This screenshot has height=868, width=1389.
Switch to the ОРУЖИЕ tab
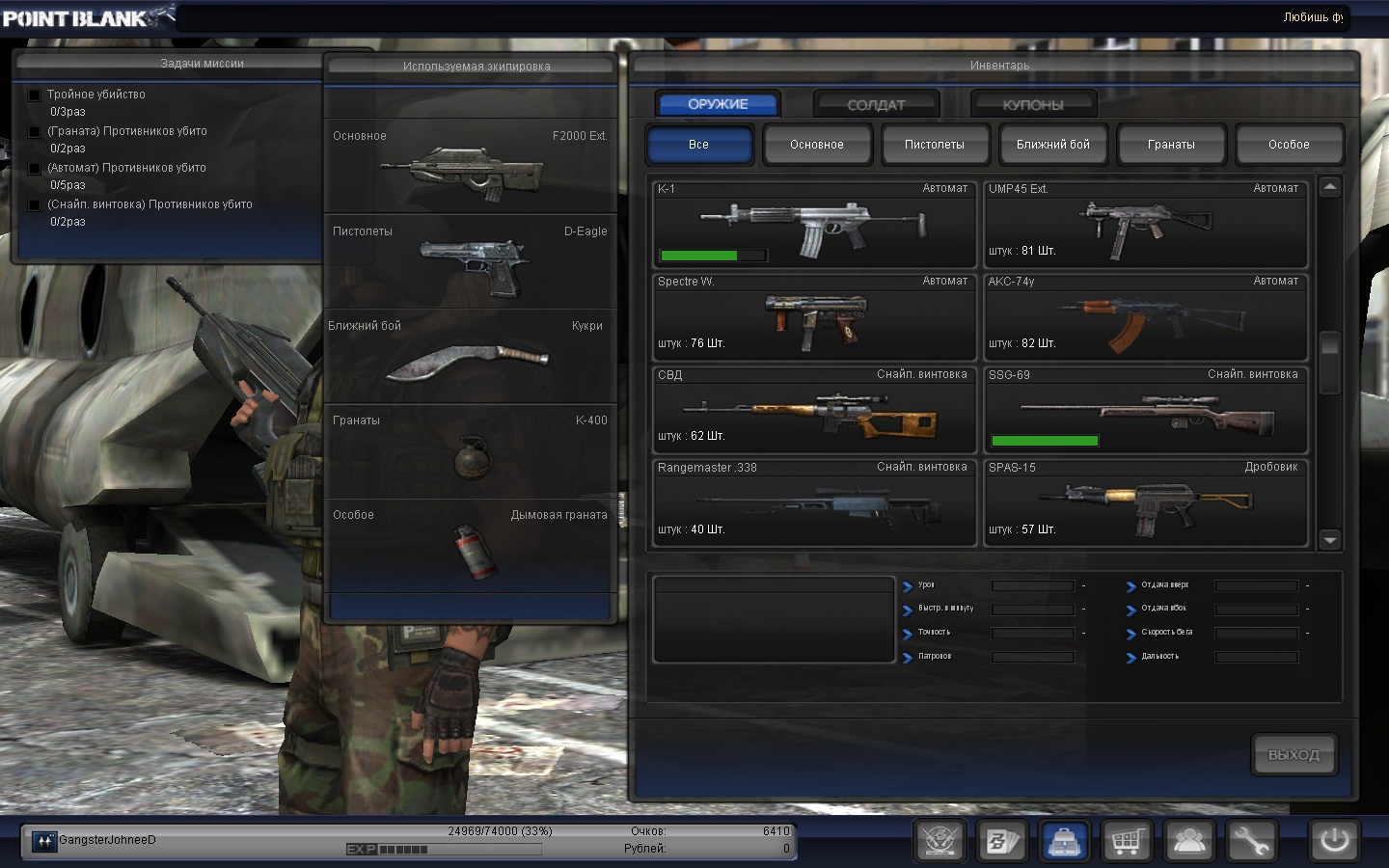tap(718, 104)
